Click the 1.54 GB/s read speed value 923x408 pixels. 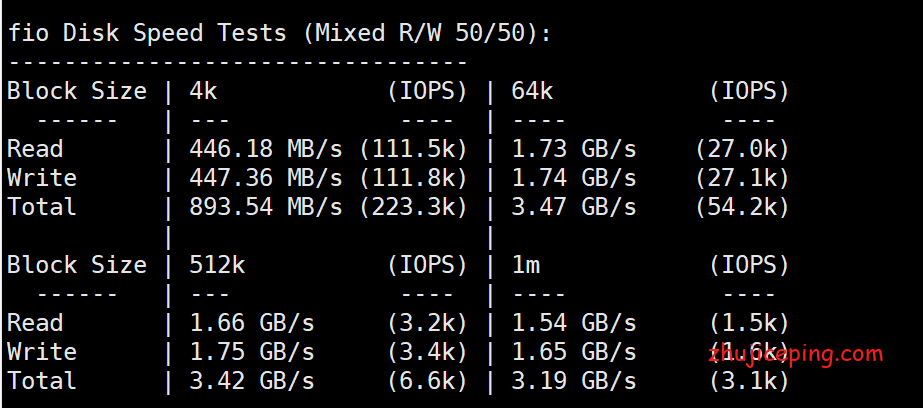(573, 323)
